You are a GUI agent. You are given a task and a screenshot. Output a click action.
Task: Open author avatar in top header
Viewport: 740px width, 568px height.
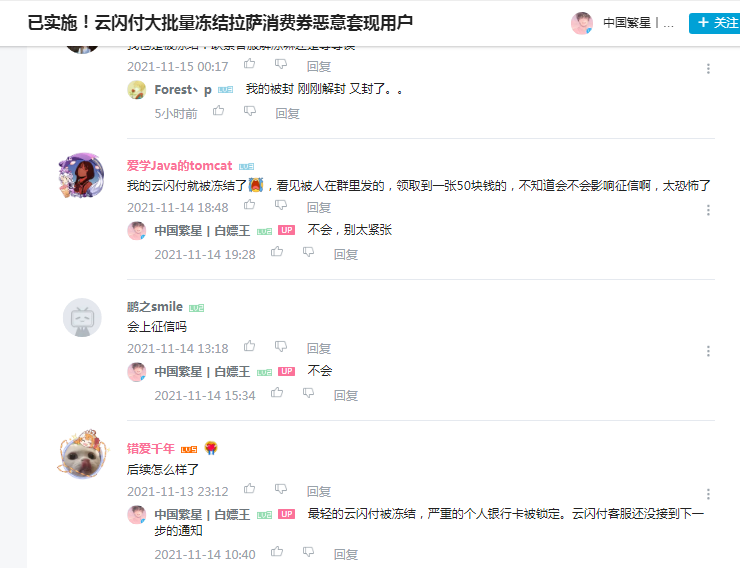pyautogui.click(x=582, y=23)
